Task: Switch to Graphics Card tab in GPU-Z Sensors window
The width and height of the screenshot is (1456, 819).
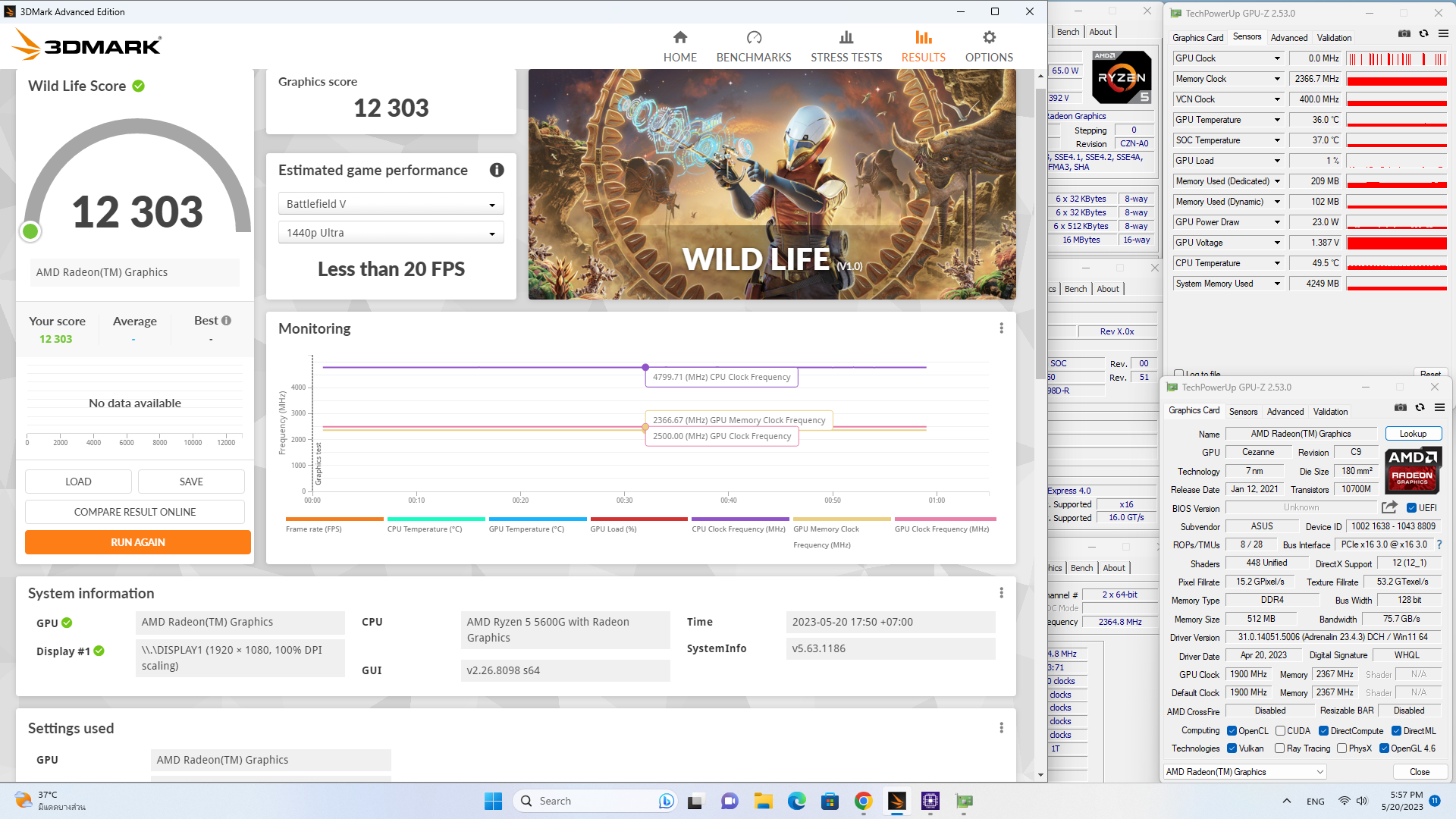Action: pos(1197,37)
